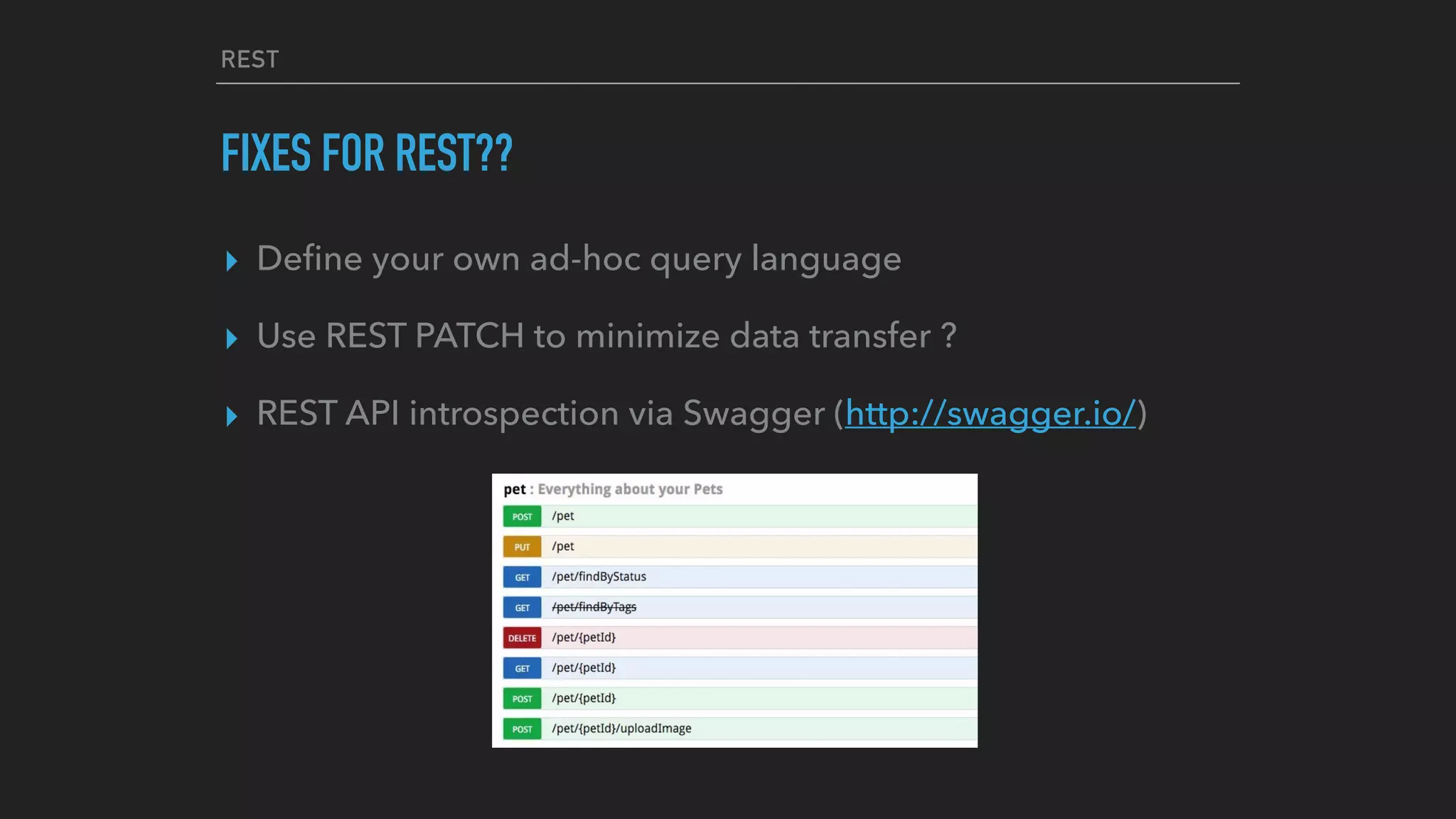Image resolution: width=1456 pixels, height=819 pixels.
Task: Click the 'FIXES FOR REST??' title
Action: point(367,153)
